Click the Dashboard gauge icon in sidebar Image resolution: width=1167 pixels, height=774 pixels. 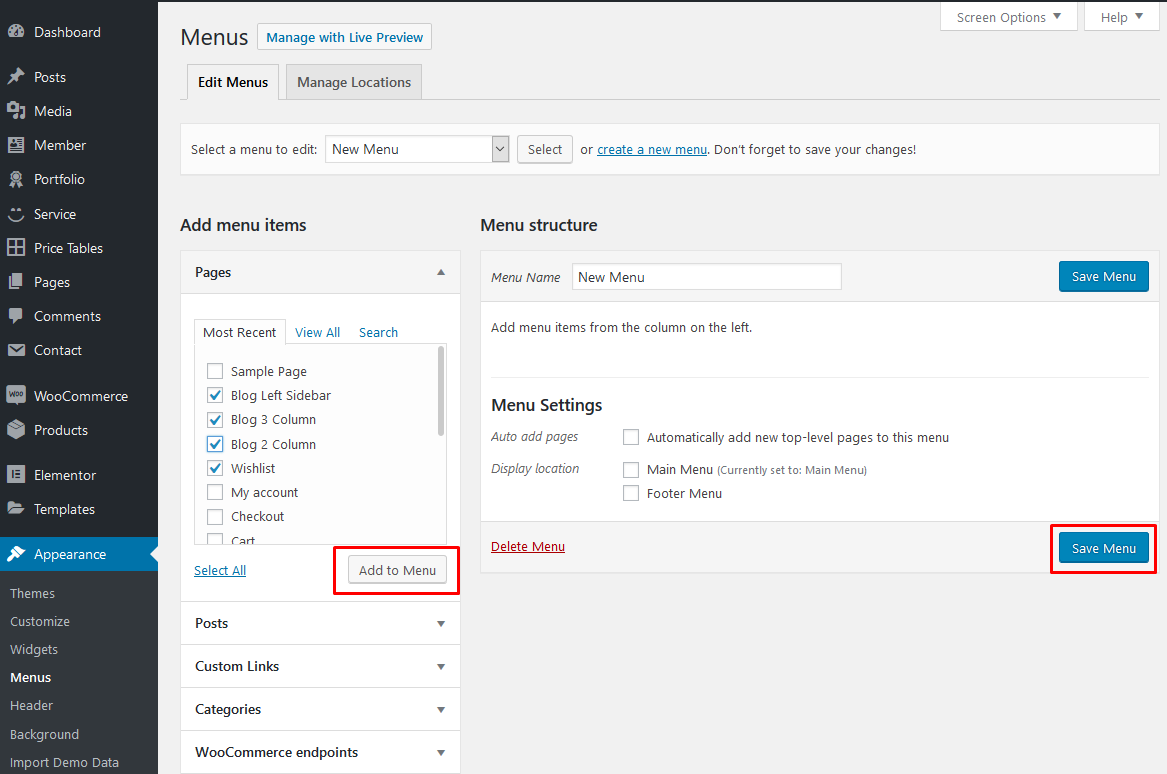pos(16,32)
